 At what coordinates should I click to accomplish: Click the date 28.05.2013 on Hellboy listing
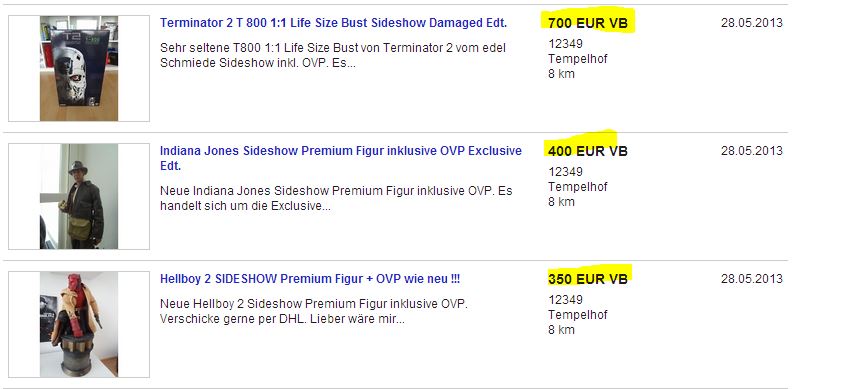tap(751, 279)
